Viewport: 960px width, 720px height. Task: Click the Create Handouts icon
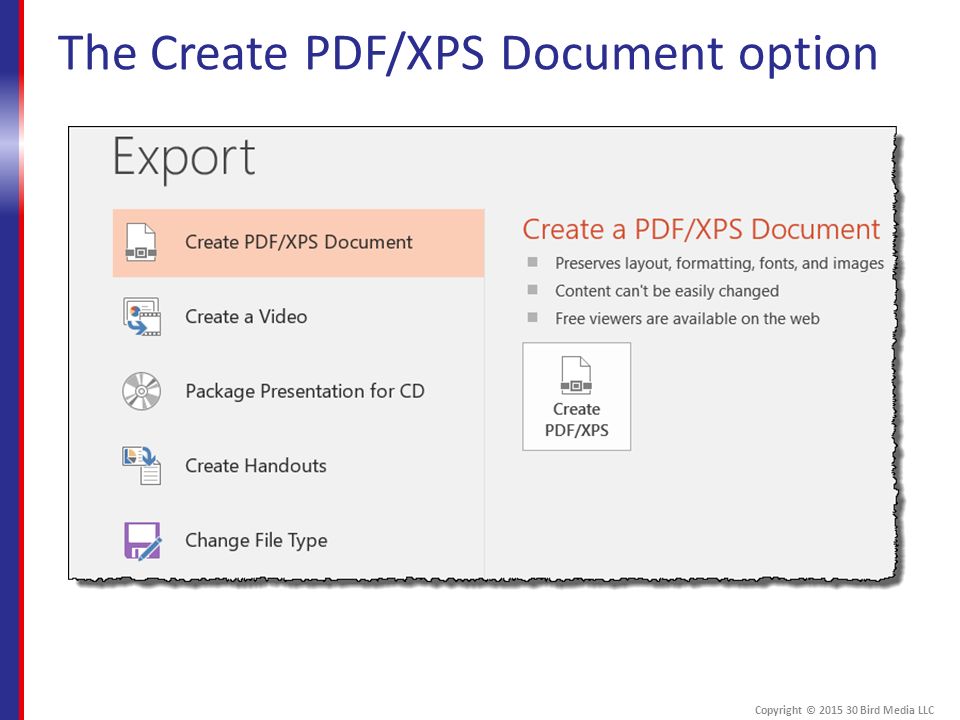pos(141,466)
